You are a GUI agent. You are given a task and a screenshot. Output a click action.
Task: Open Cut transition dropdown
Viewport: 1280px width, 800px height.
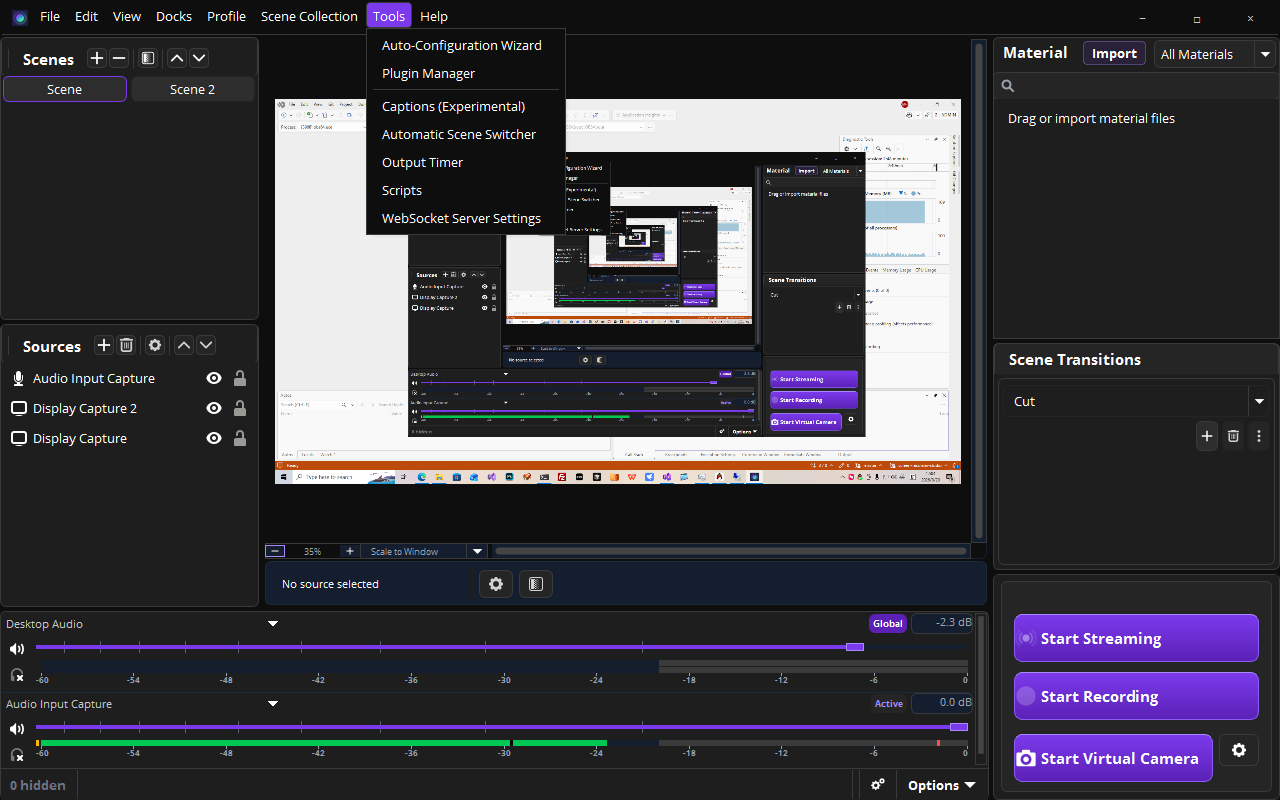tap(1258, 401)
